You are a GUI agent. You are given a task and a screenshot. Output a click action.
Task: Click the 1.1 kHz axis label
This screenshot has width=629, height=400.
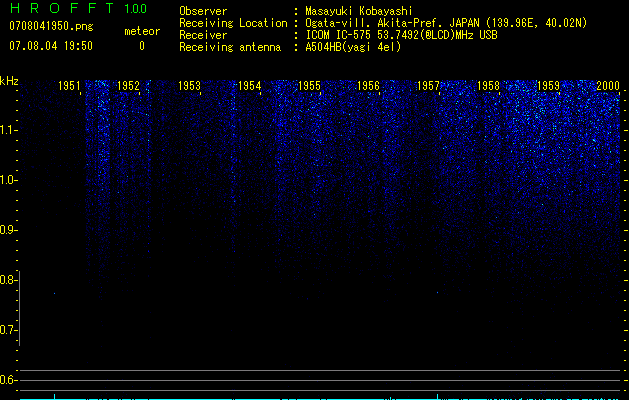pos(7,130)
